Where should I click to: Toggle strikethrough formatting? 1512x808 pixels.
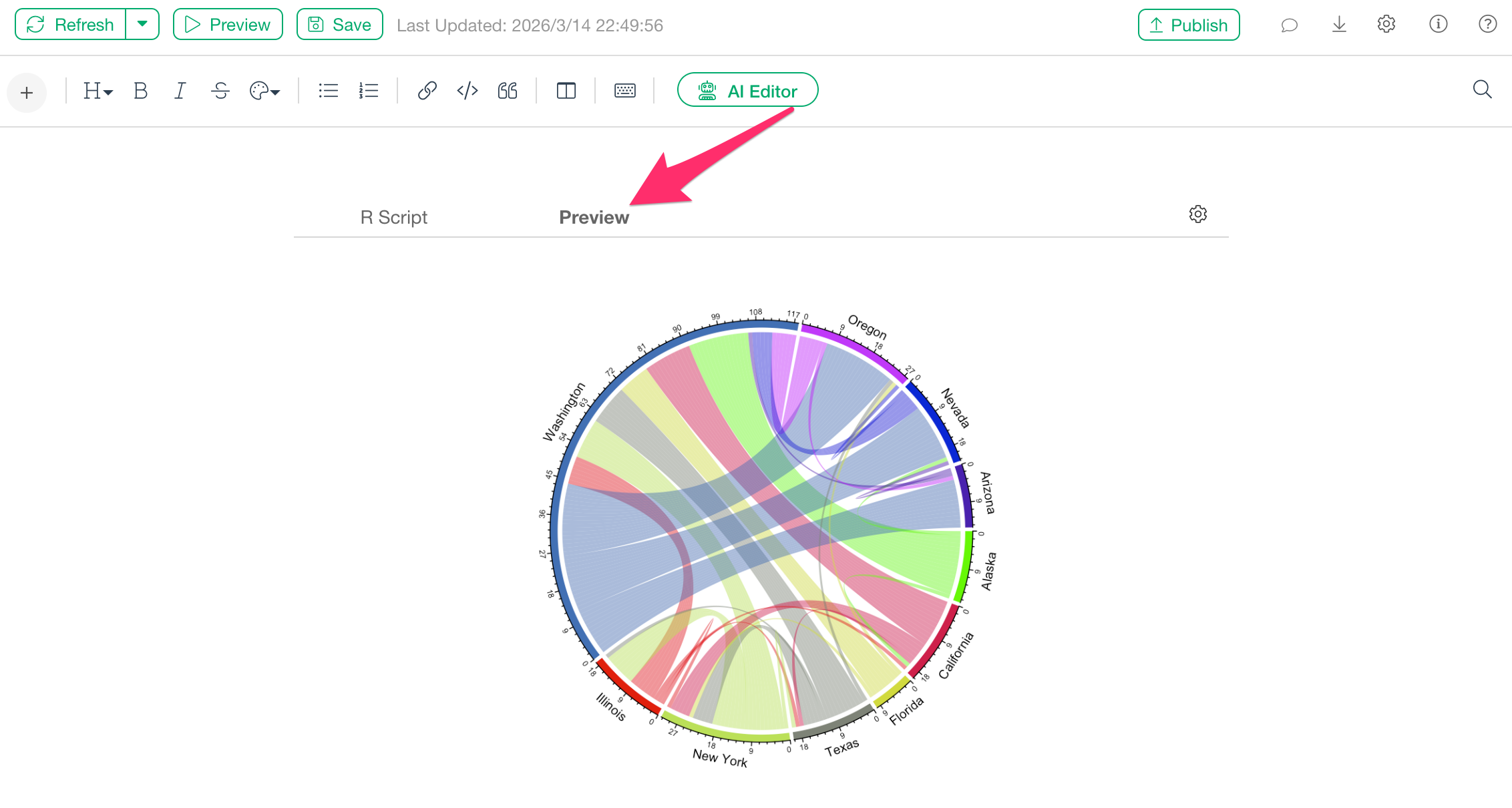coord(220,91)
